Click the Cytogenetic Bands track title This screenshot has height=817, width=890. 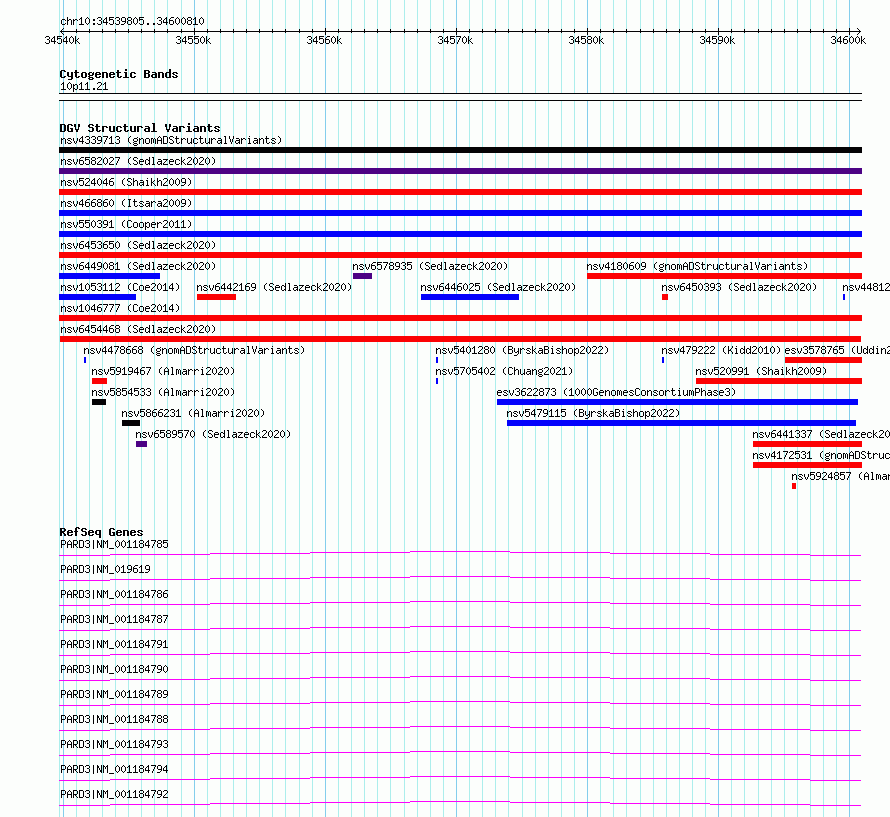click(x=119, y=74)
